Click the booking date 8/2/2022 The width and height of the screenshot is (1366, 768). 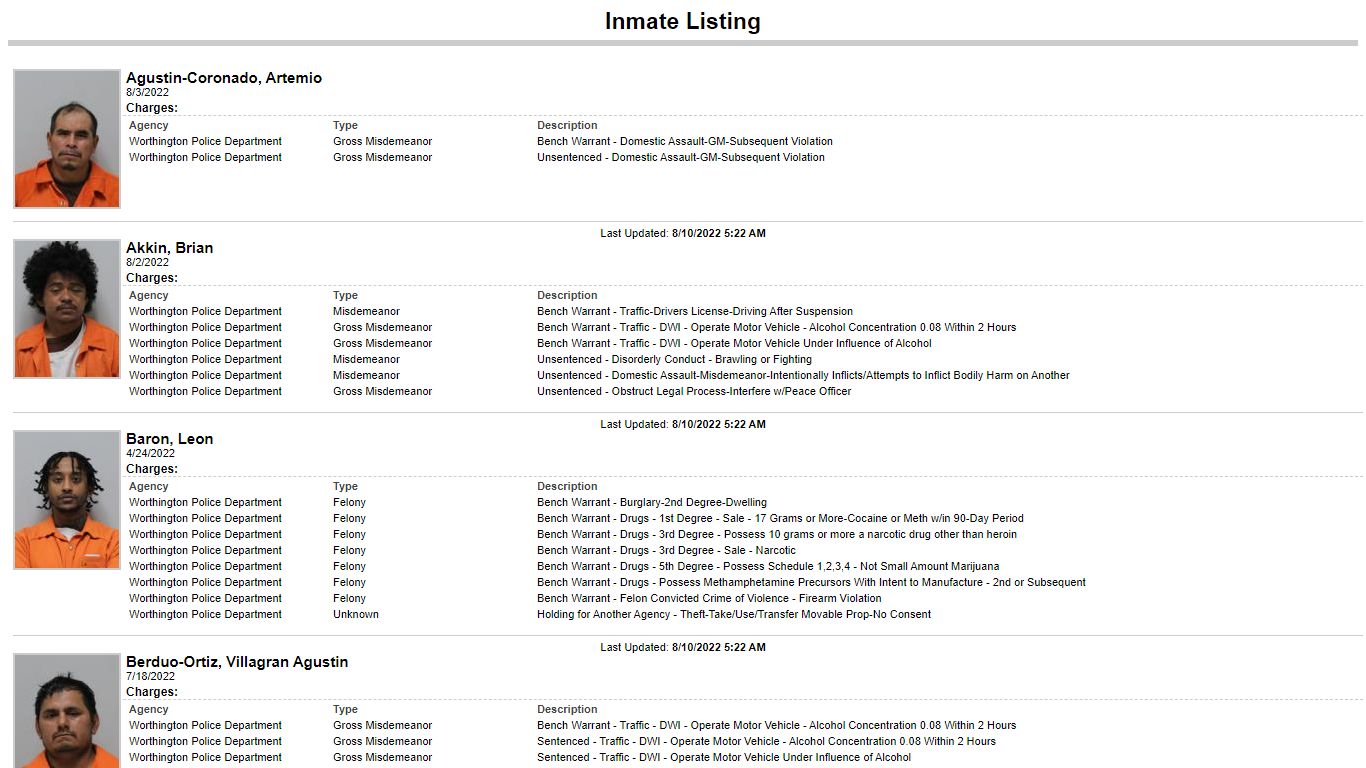147,262
